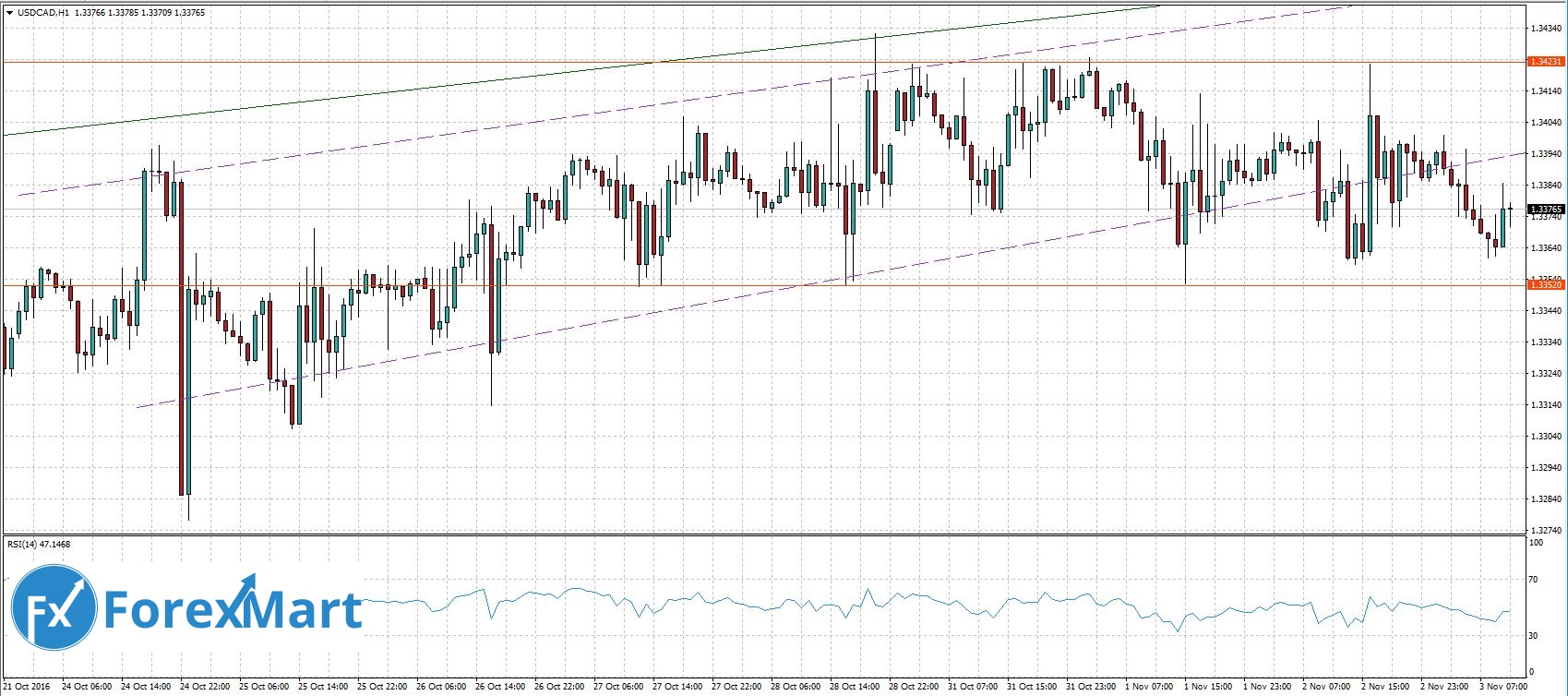Click the 1.33140 price axis label
Screen dimensions: 1568x696
point(1545,405)
